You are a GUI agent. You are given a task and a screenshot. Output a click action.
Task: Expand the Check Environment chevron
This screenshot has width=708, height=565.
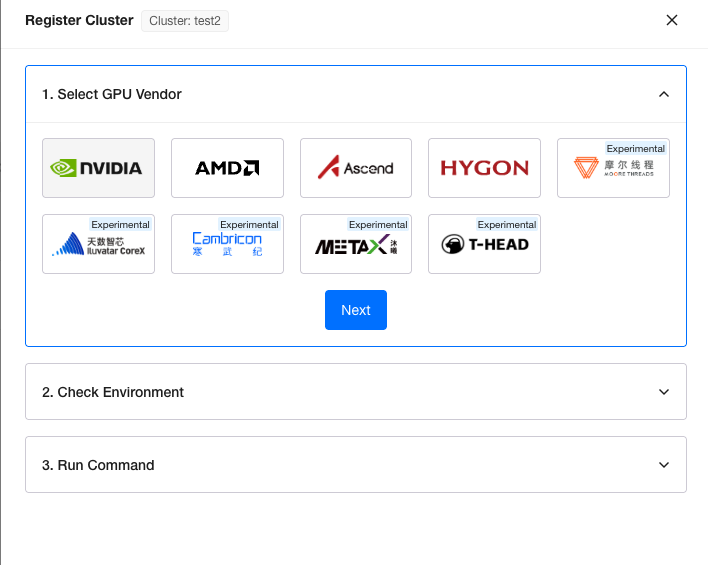pyautogui.click(x=664, y=392)
